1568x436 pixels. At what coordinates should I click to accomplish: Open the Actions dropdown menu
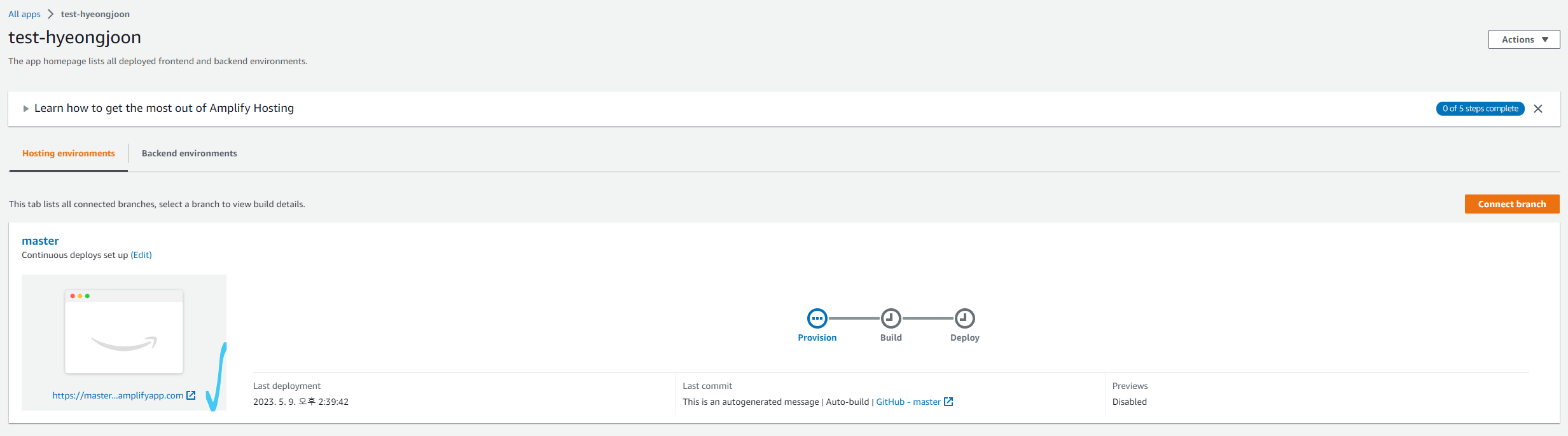(x=1524, y=39)
